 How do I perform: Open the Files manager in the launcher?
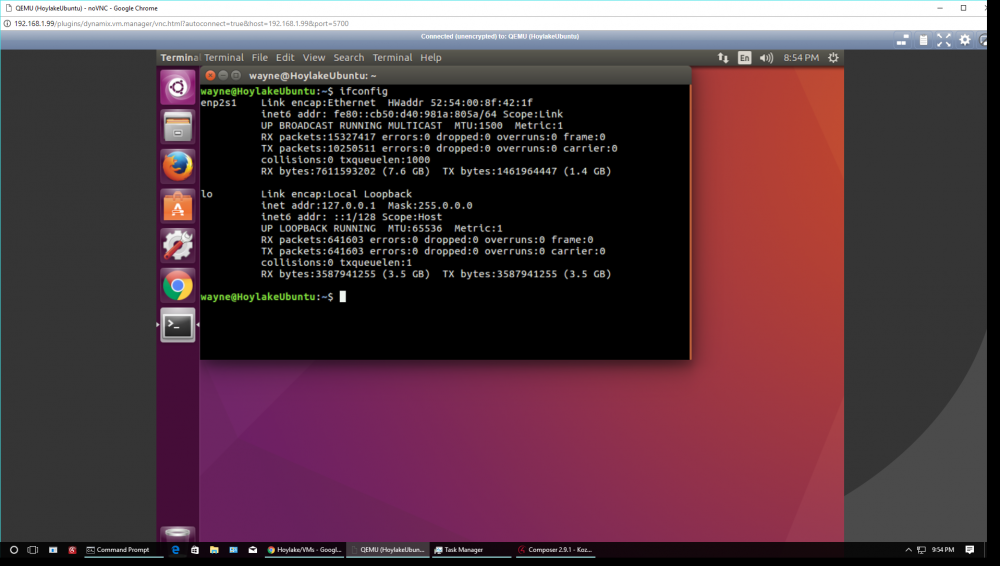[177, 126]
